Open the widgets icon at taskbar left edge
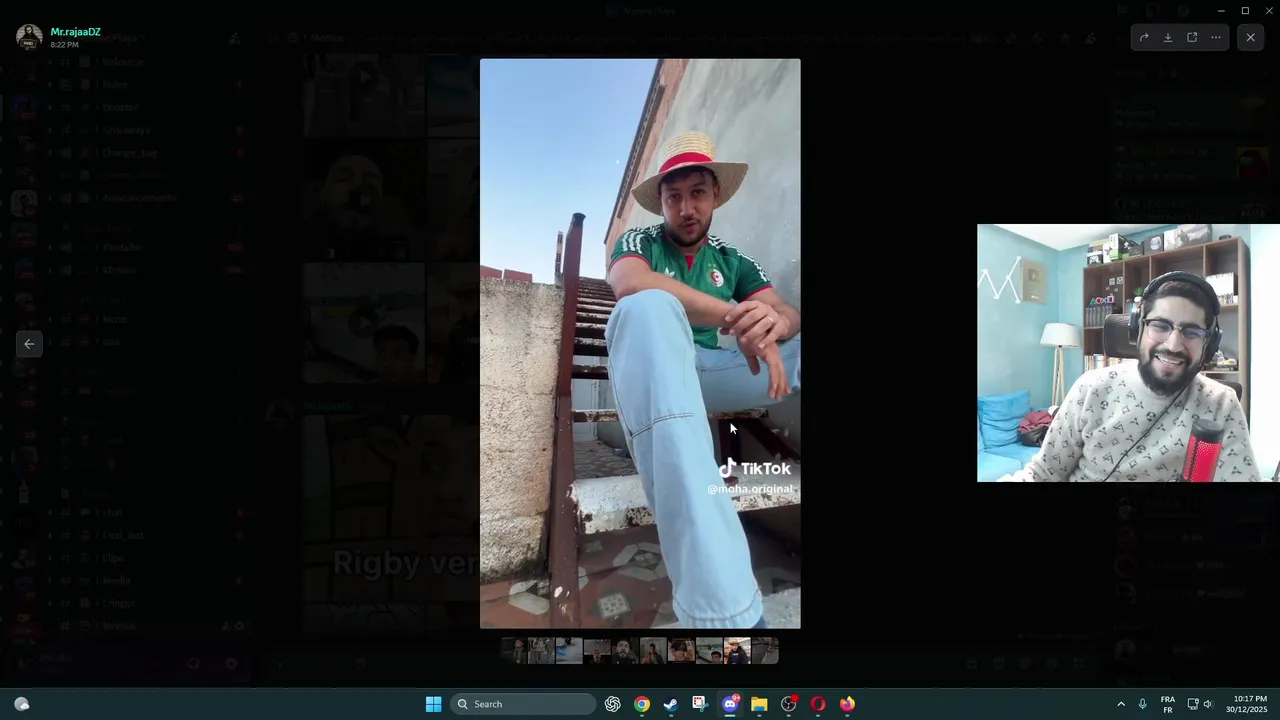 pos(22,704)
